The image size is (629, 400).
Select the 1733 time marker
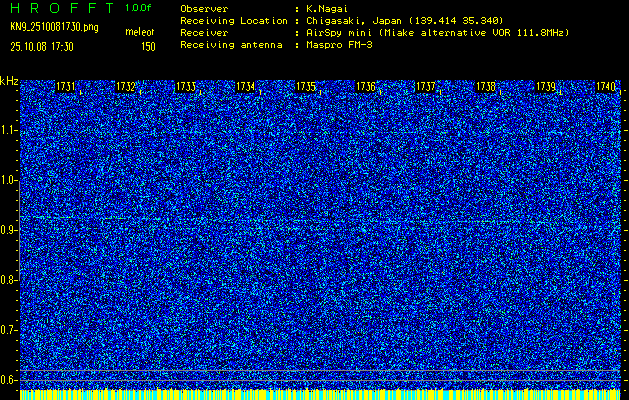point(186,87)
